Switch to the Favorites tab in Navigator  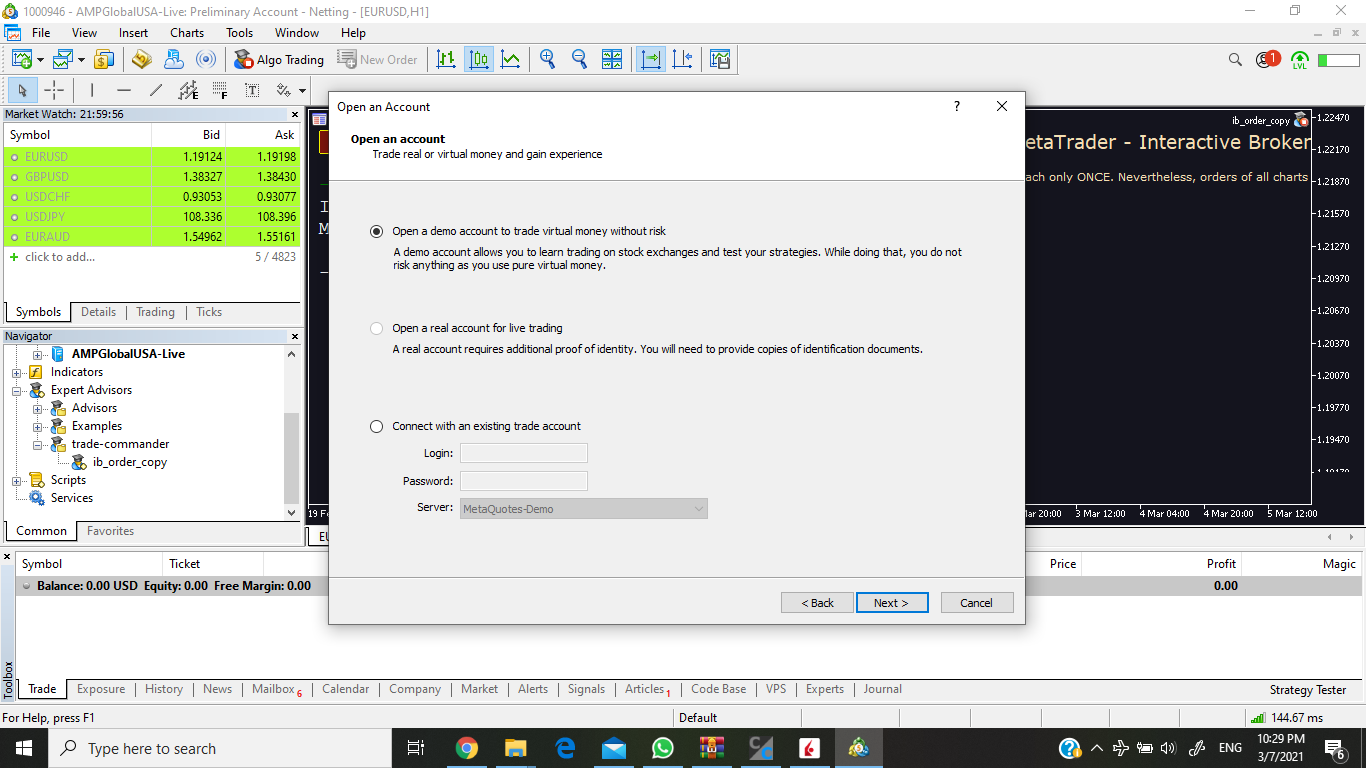(110, 531)
